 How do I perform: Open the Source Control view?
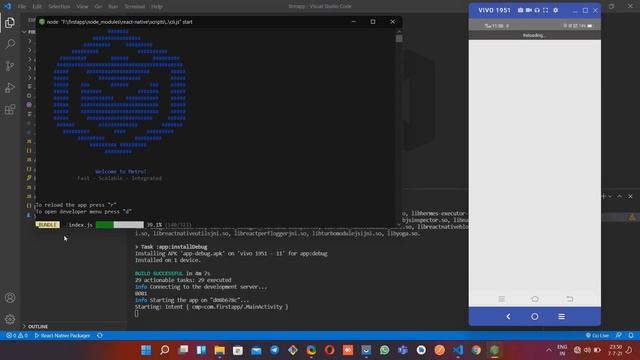click(10, 66)
